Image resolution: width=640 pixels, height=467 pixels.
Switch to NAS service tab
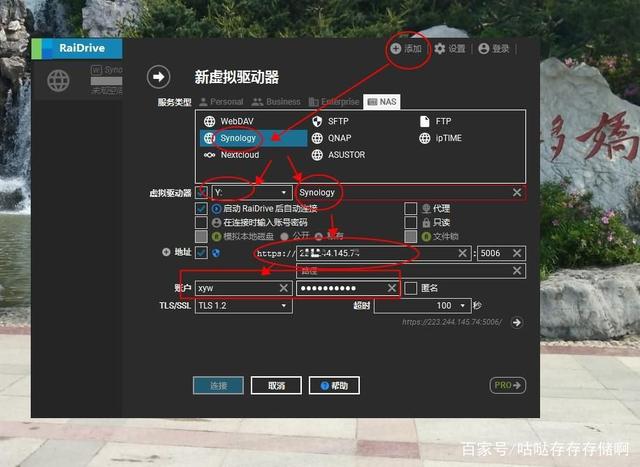point(382,102)
